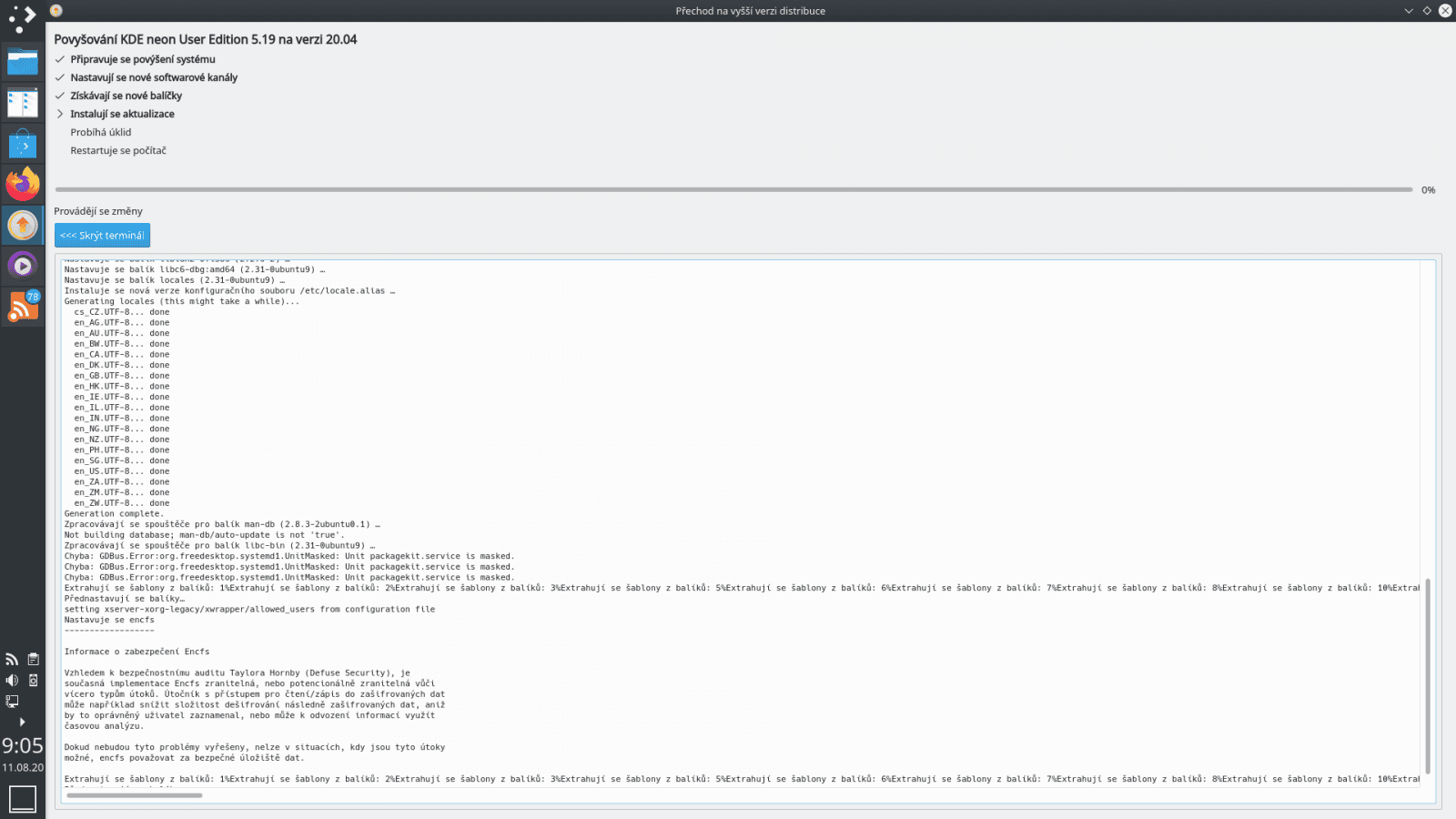Click the Show Desktop widget at panel bottom

click(x=23, y=797)
